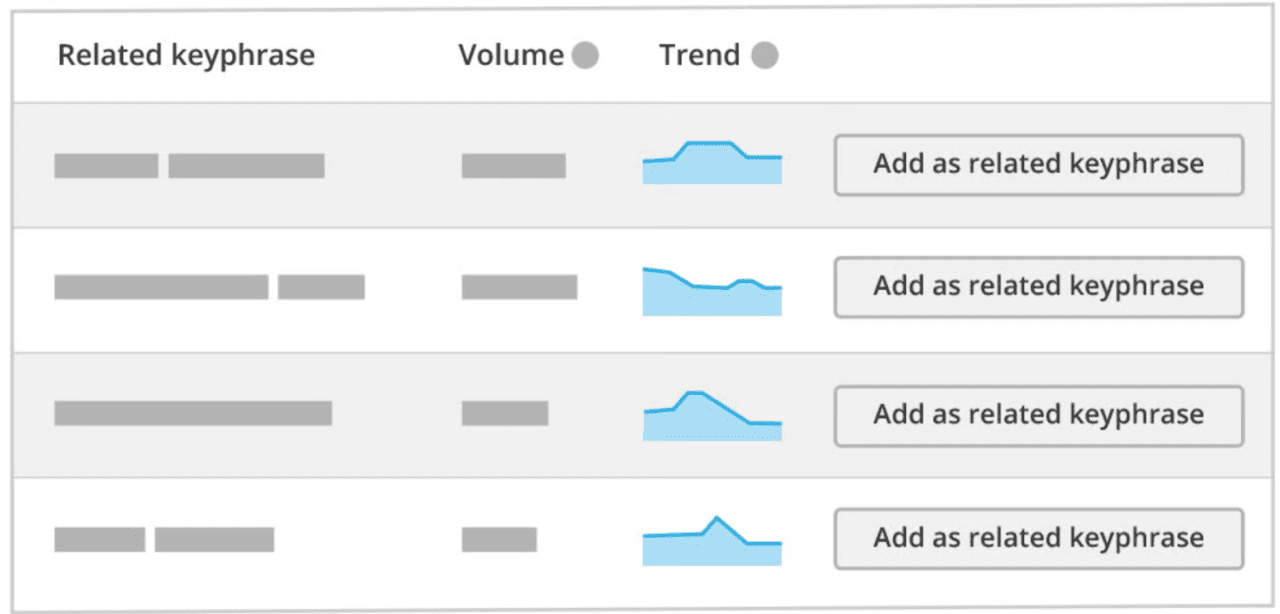The height and width of the screenshot is (614, 1280).
Task: Select the fourth row's keyphrase placeholder text
Action: click(164, 540)
